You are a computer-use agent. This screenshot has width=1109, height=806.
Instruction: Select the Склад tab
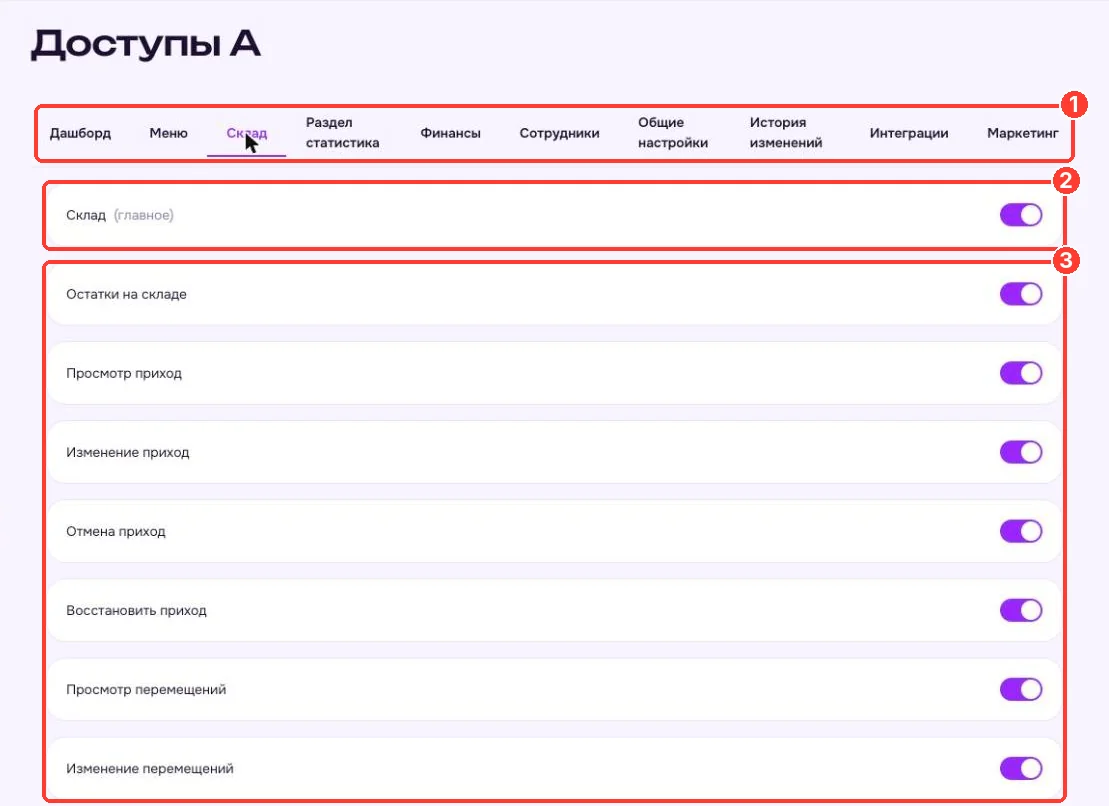(x=246, y=133)
